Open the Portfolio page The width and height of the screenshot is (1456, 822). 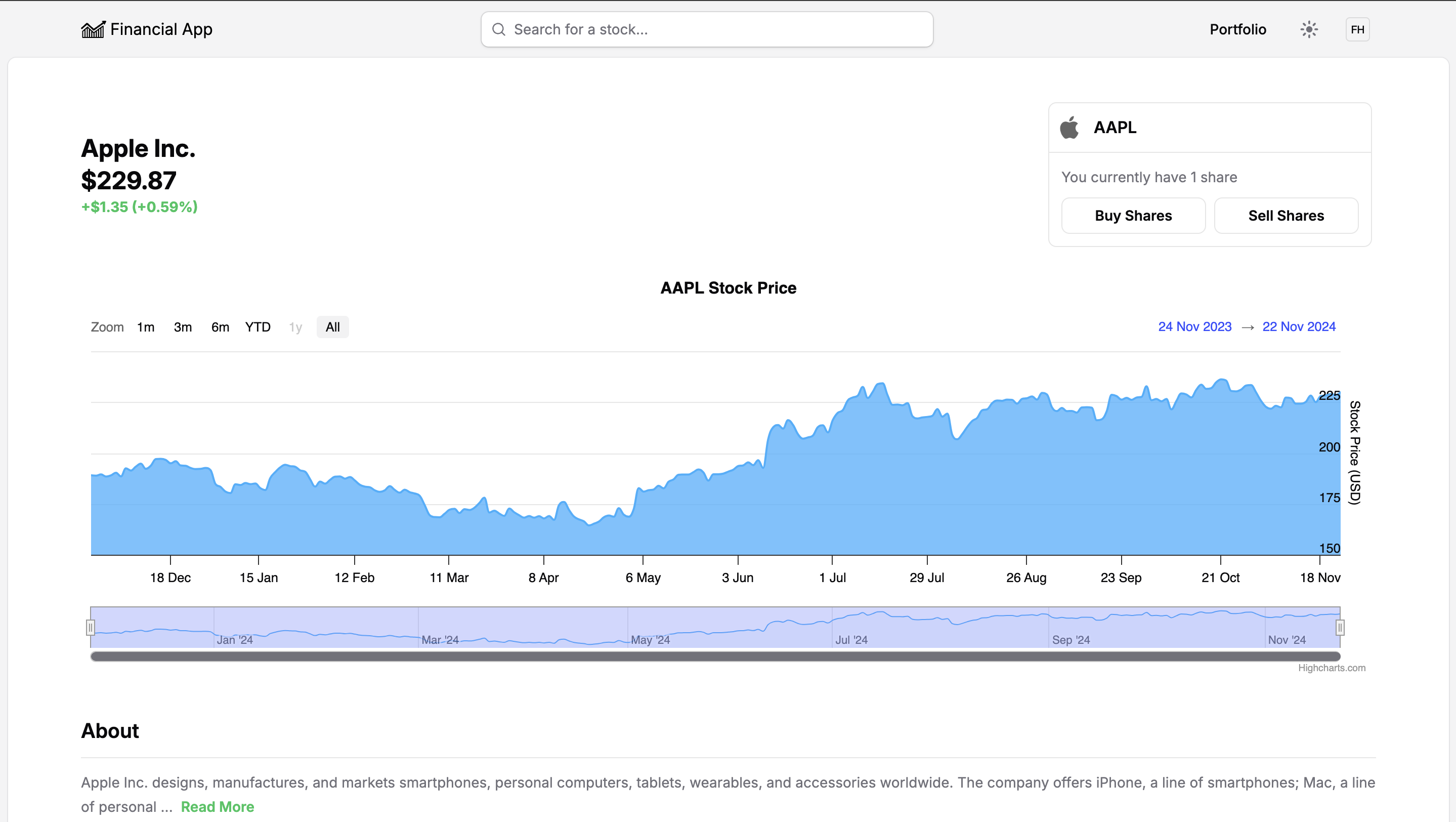(x=1238, y=29)
